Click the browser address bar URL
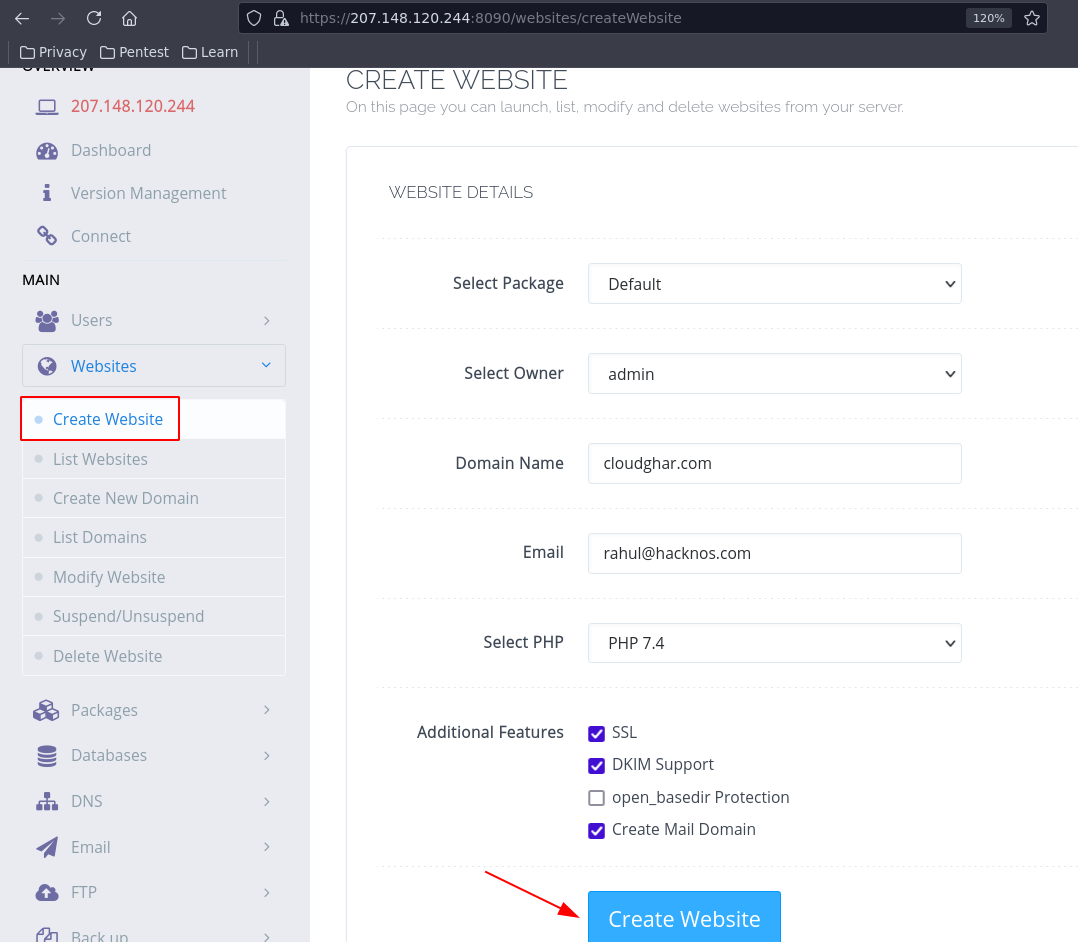The image size is (1078, 942). [490, 19]
